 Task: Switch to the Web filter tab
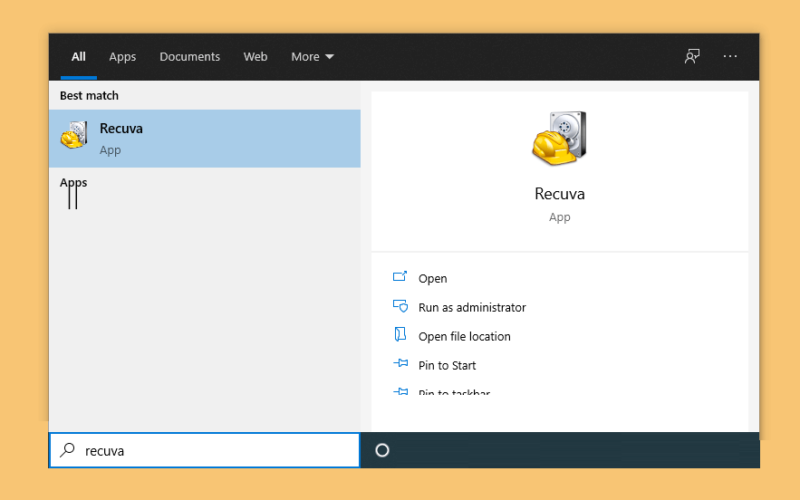tap(255, 57)
